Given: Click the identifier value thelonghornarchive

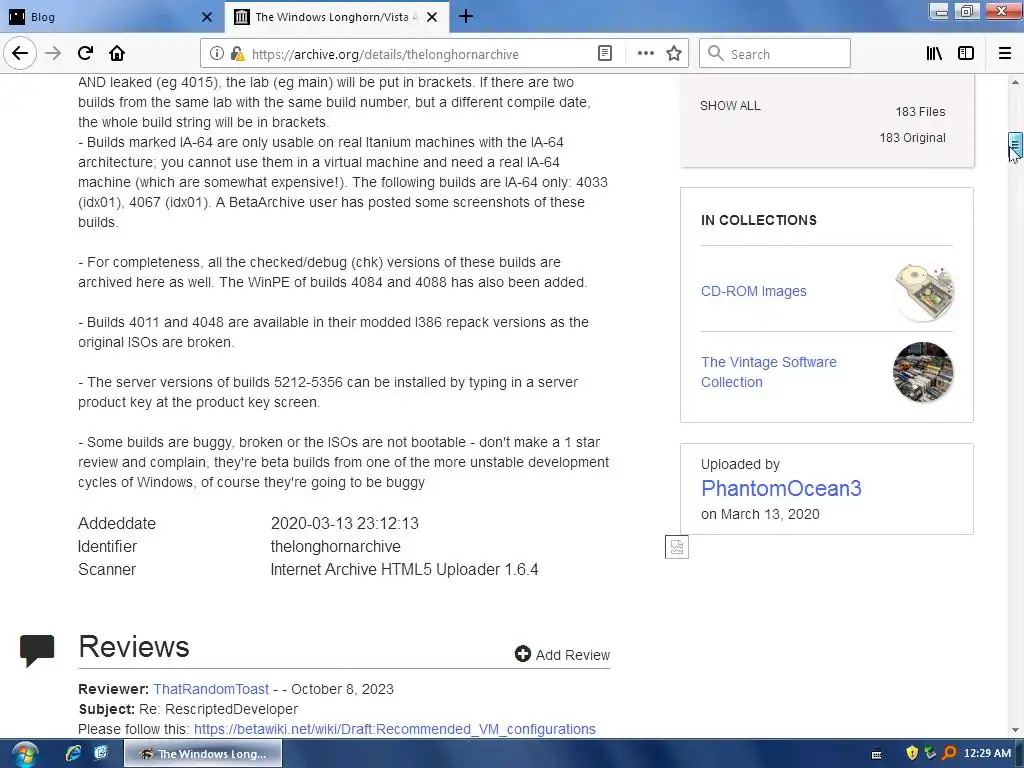Looking at the screenshot, I should [336, 547].
